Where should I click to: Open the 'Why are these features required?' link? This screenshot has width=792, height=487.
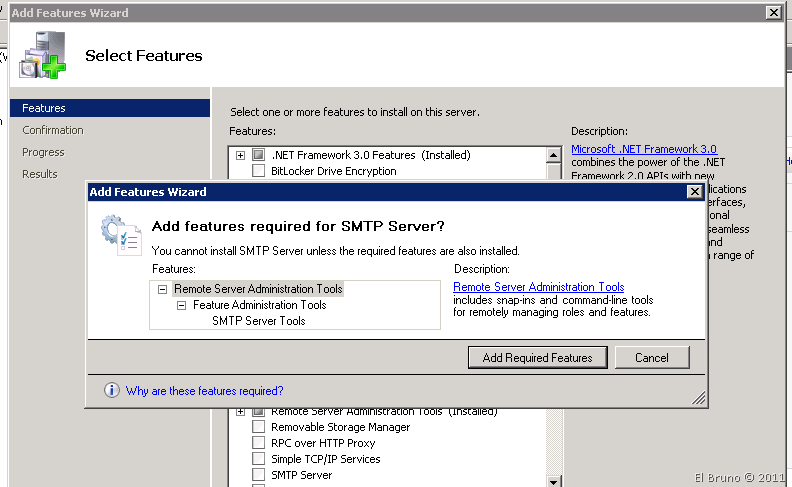tap(204, 391)
